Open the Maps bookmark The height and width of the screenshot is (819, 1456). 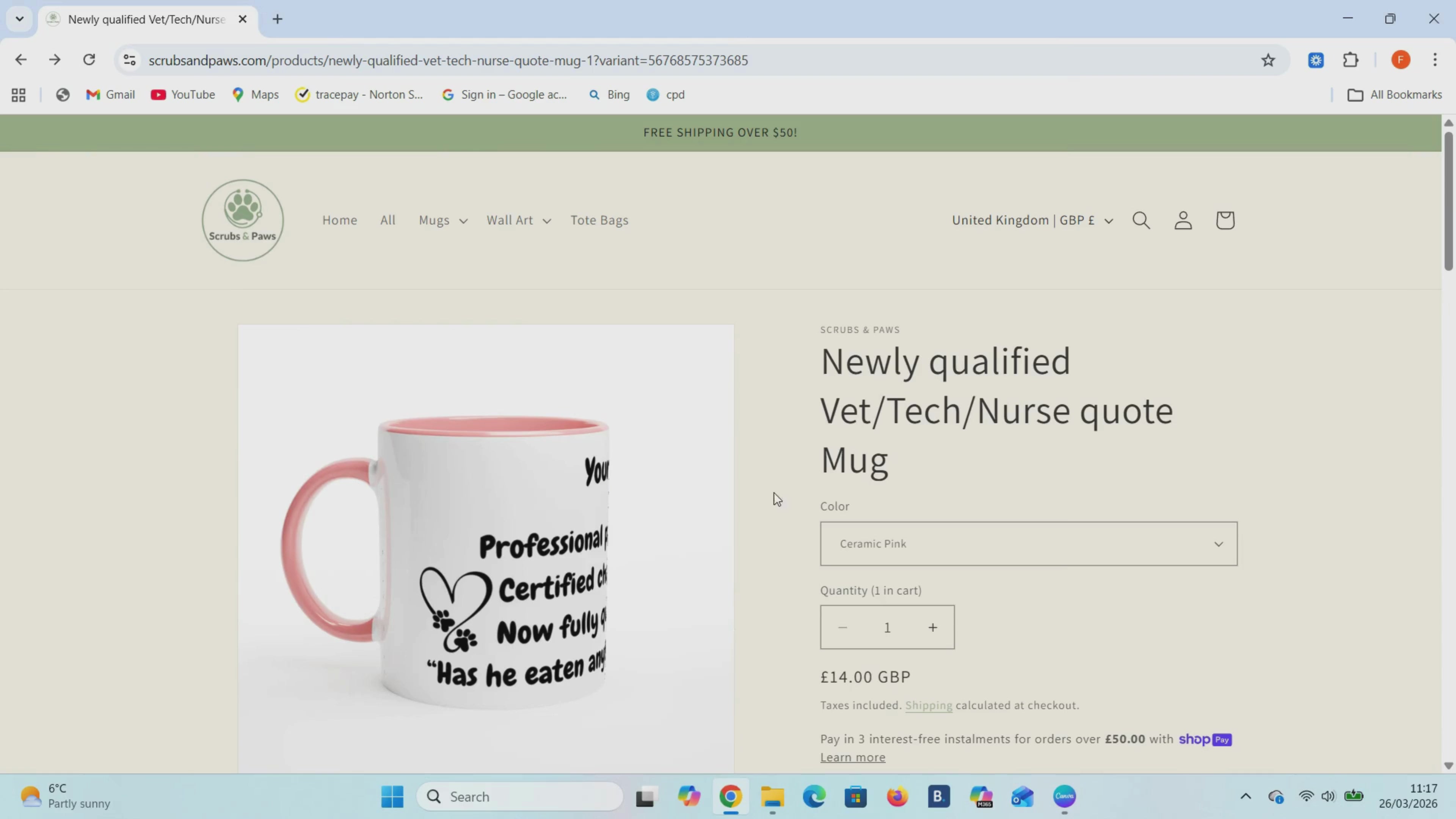[x=256, y=95]
